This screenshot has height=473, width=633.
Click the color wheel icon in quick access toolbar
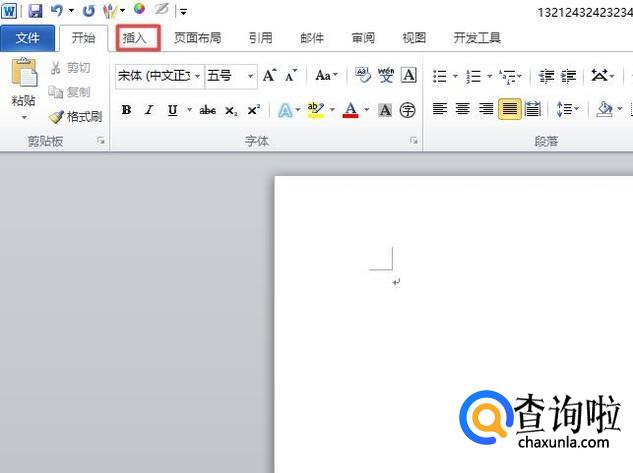pyautogui.click(x=139, y=9)
